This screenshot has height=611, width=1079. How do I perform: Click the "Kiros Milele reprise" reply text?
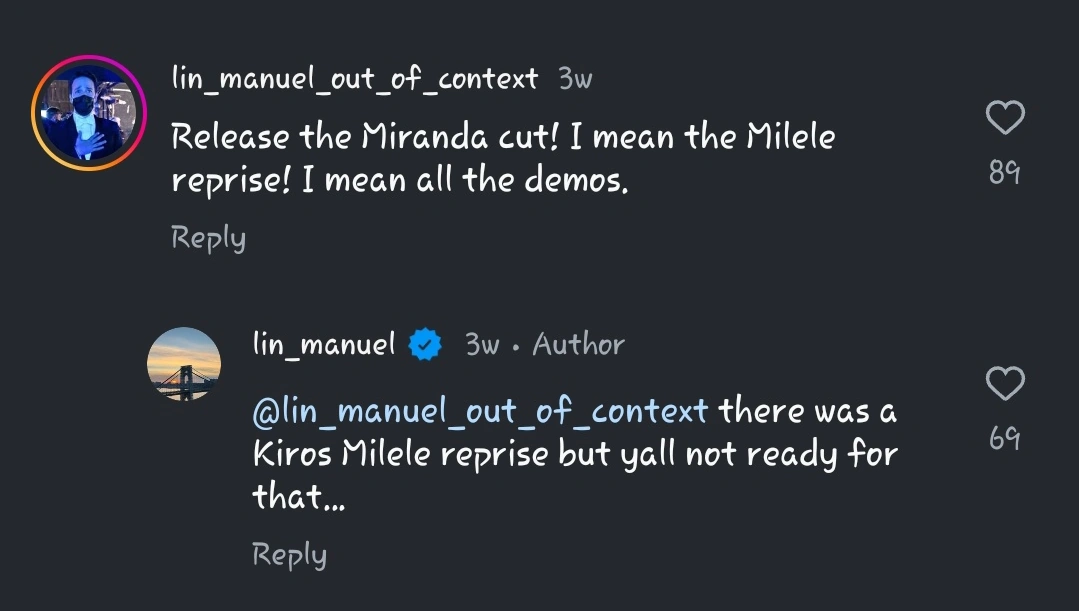pyautogui.click(x=400, y=455)
